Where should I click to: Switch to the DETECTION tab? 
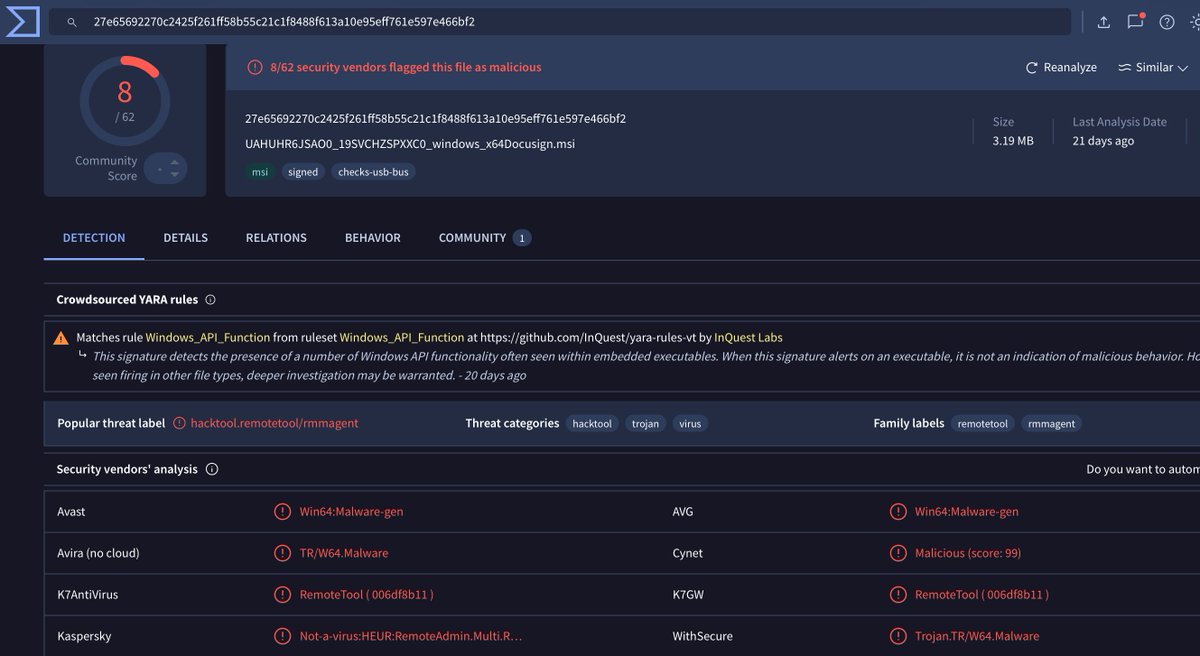pyautogui.click(x=94, y=238)
